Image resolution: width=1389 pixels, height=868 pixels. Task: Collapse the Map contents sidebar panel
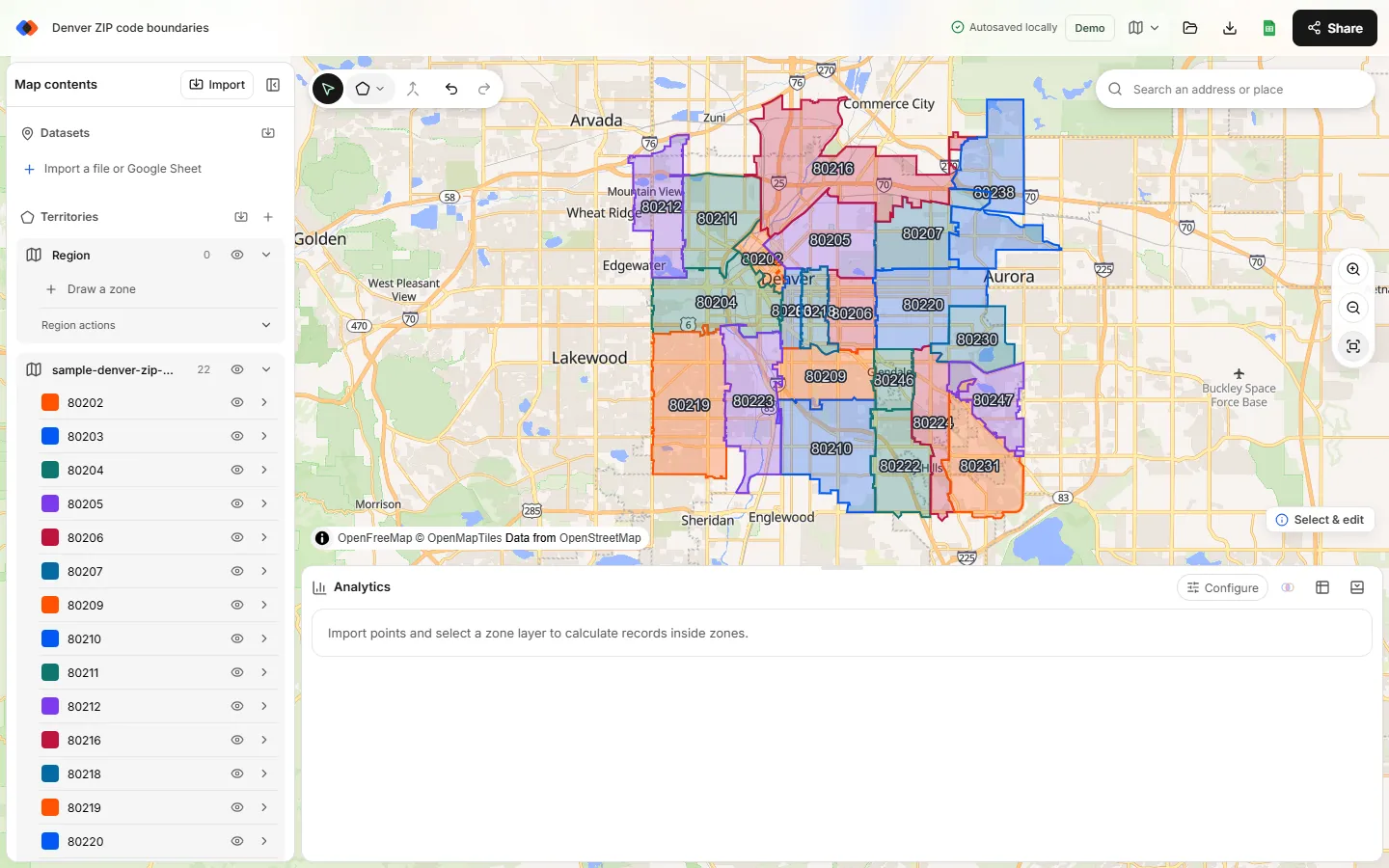point(273,85)
